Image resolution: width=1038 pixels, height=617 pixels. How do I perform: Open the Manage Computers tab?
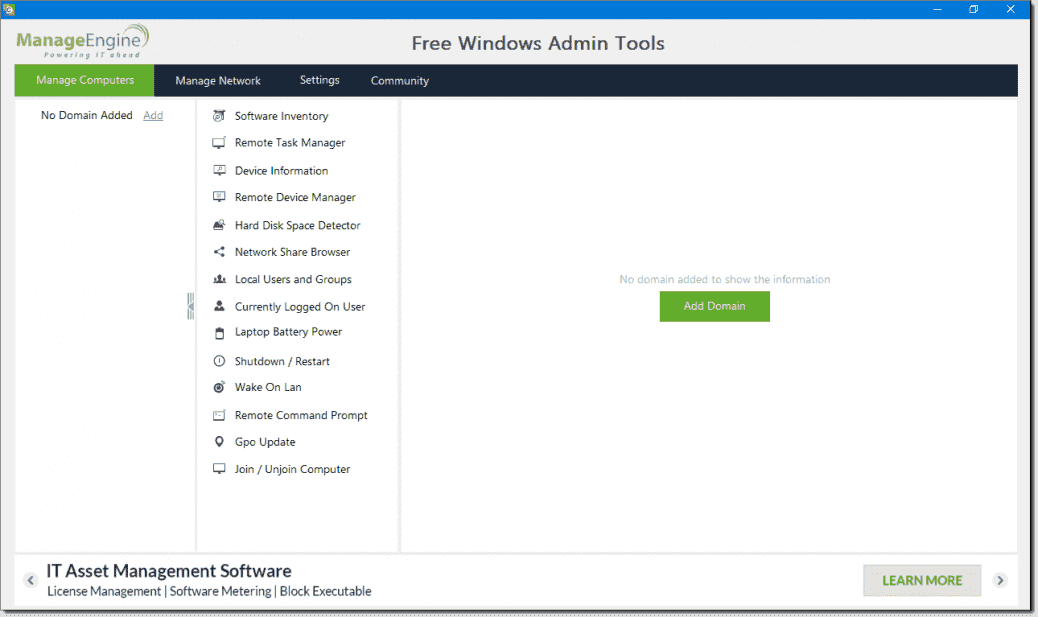coord(85,80)
